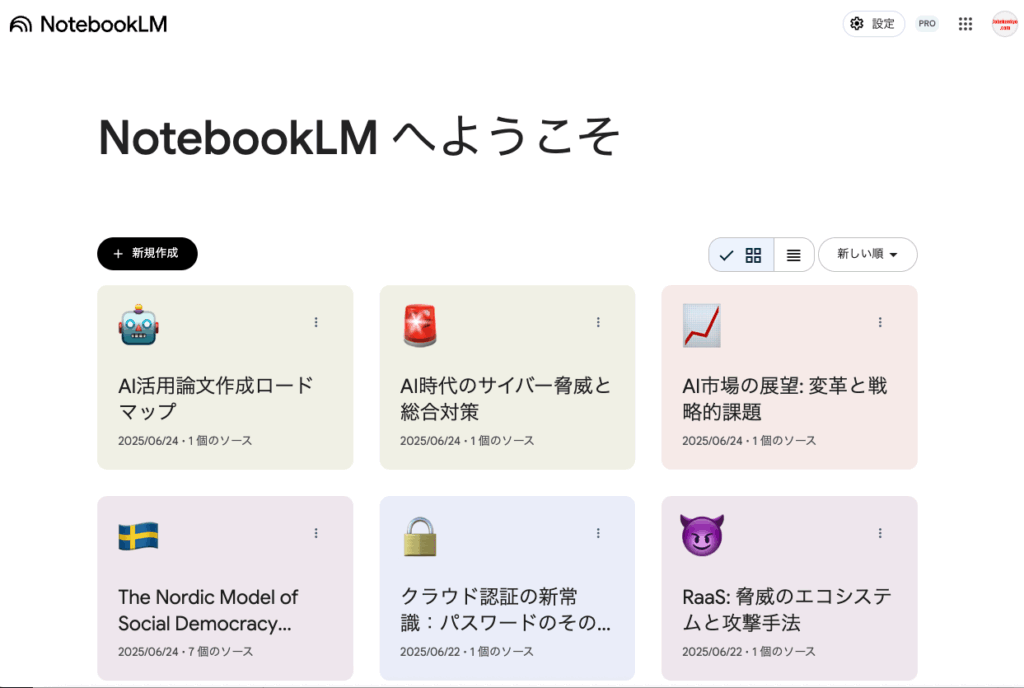
Task: Open the 新しい順 sort dropdown
Action: pyautogui.click(x=867, y=255)
